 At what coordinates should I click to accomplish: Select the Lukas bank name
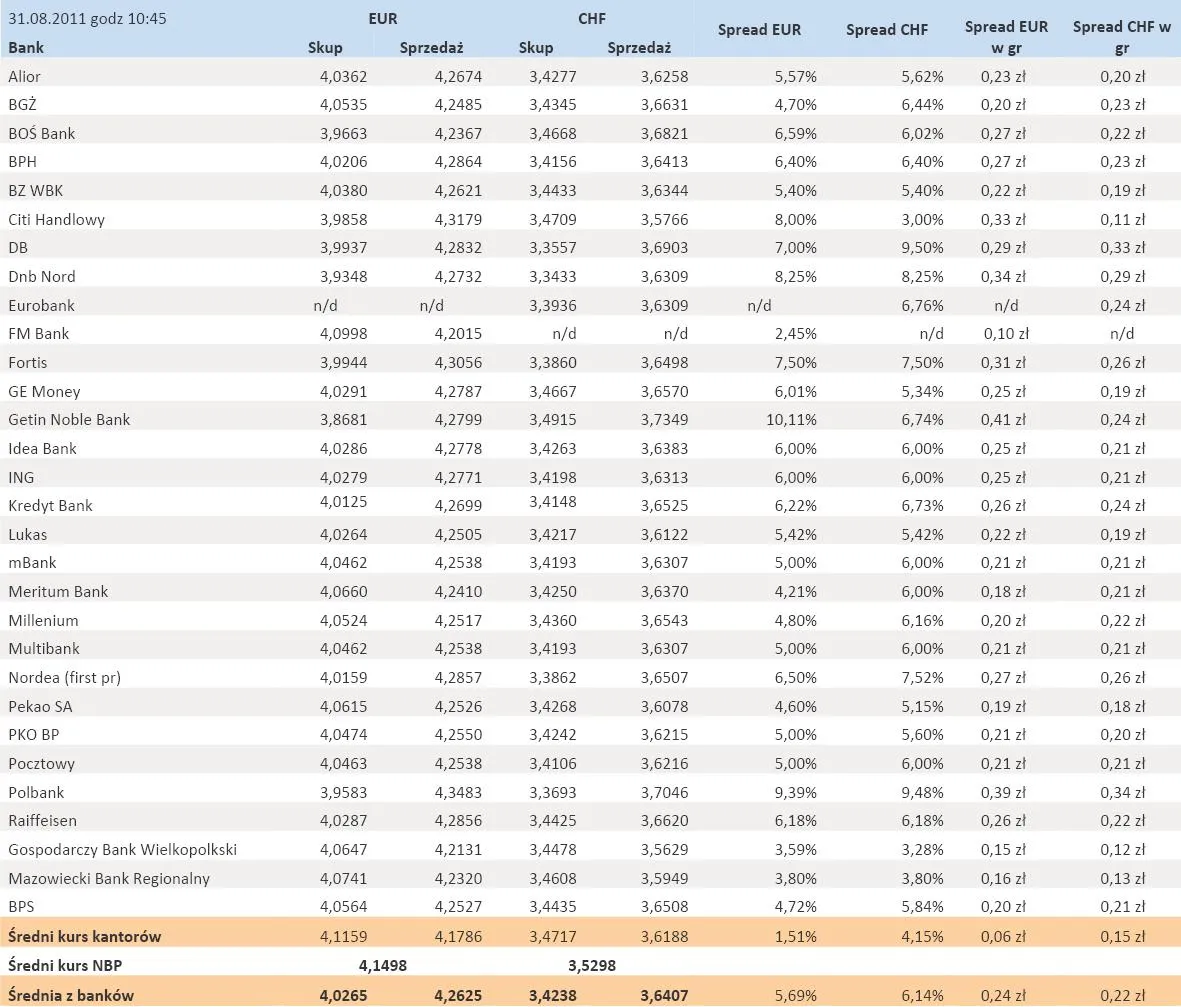[28, 534]
